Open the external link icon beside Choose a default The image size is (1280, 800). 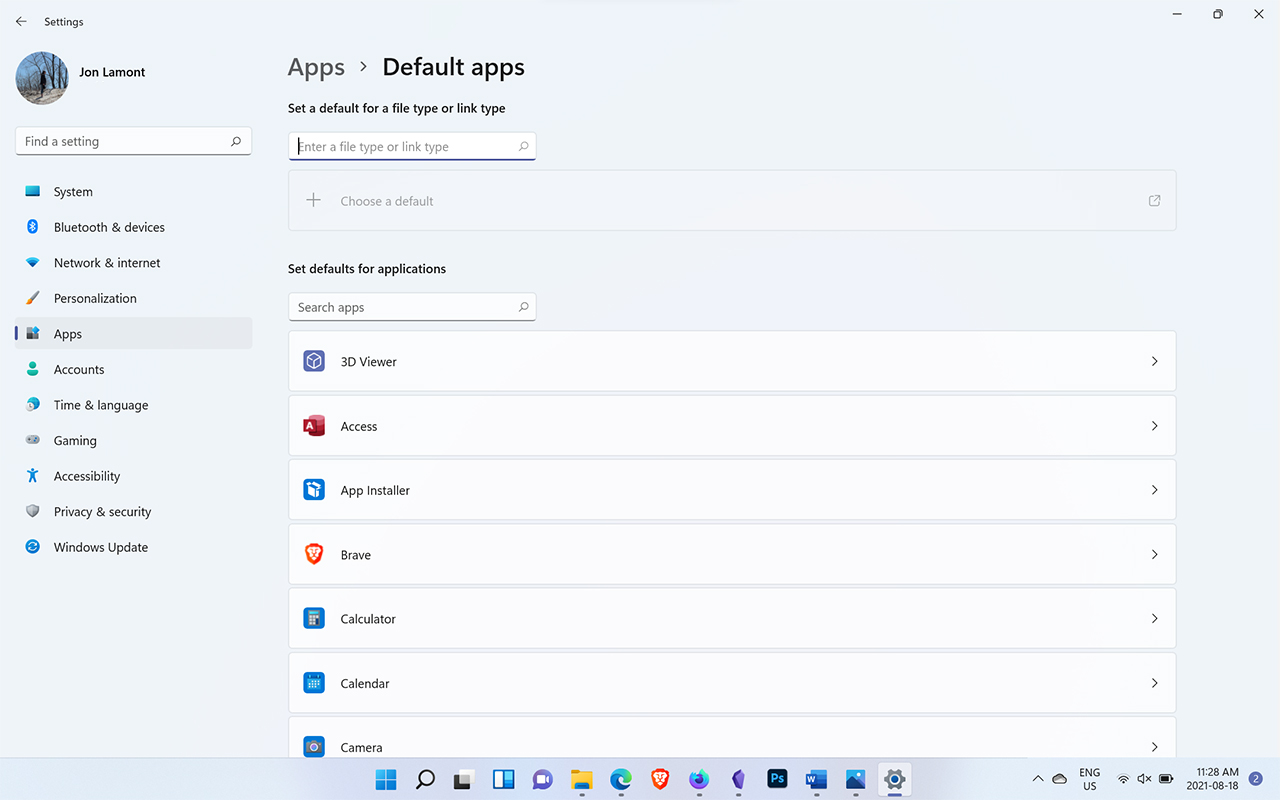pos(1154,201)
